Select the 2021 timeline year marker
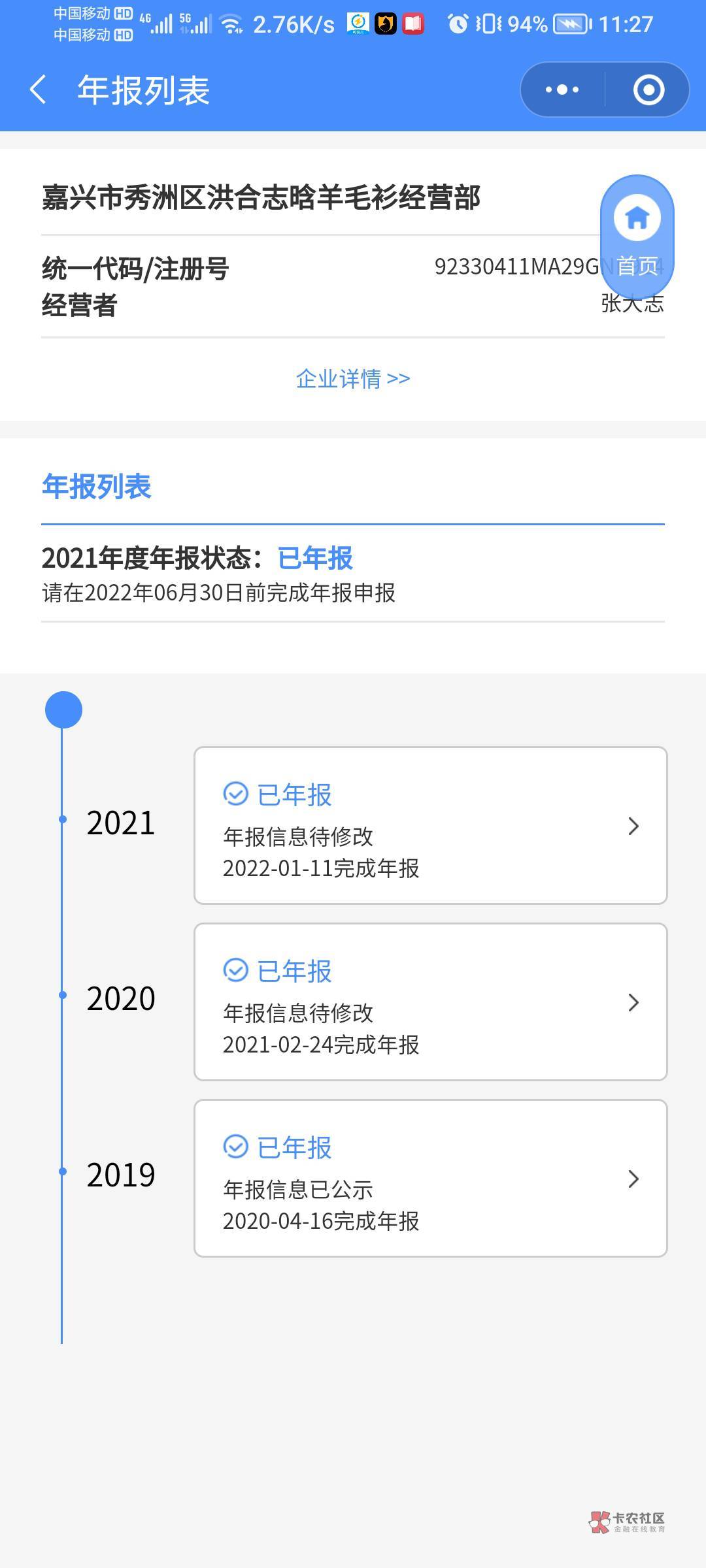Viewport: 706px width, 1568px height. coord(121,823)
